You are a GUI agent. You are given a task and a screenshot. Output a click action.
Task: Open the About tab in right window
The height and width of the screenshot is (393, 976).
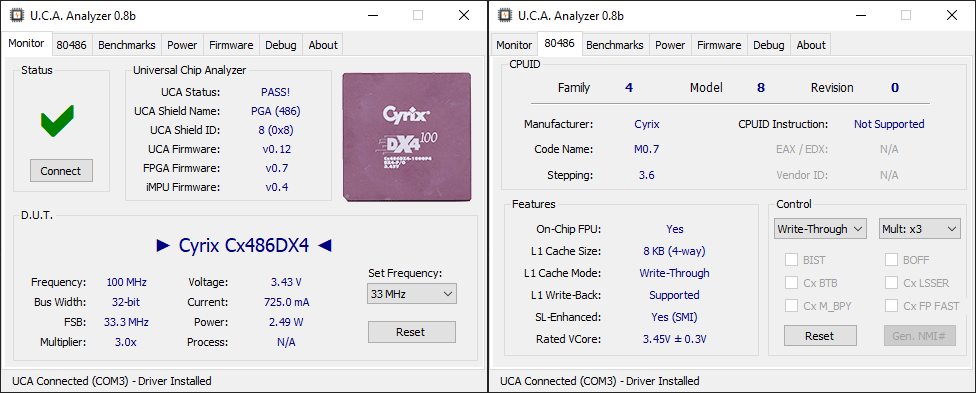tap(811, 45)
